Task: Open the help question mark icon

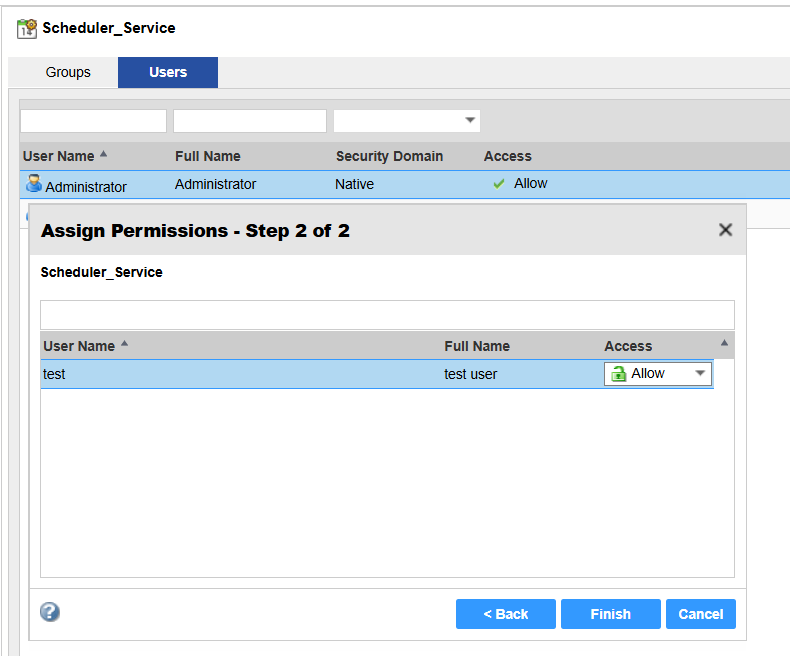Action: [50, 612]
